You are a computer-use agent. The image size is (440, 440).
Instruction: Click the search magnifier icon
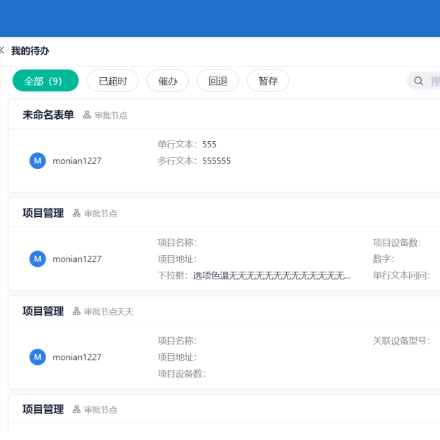[x=418, y=81]
